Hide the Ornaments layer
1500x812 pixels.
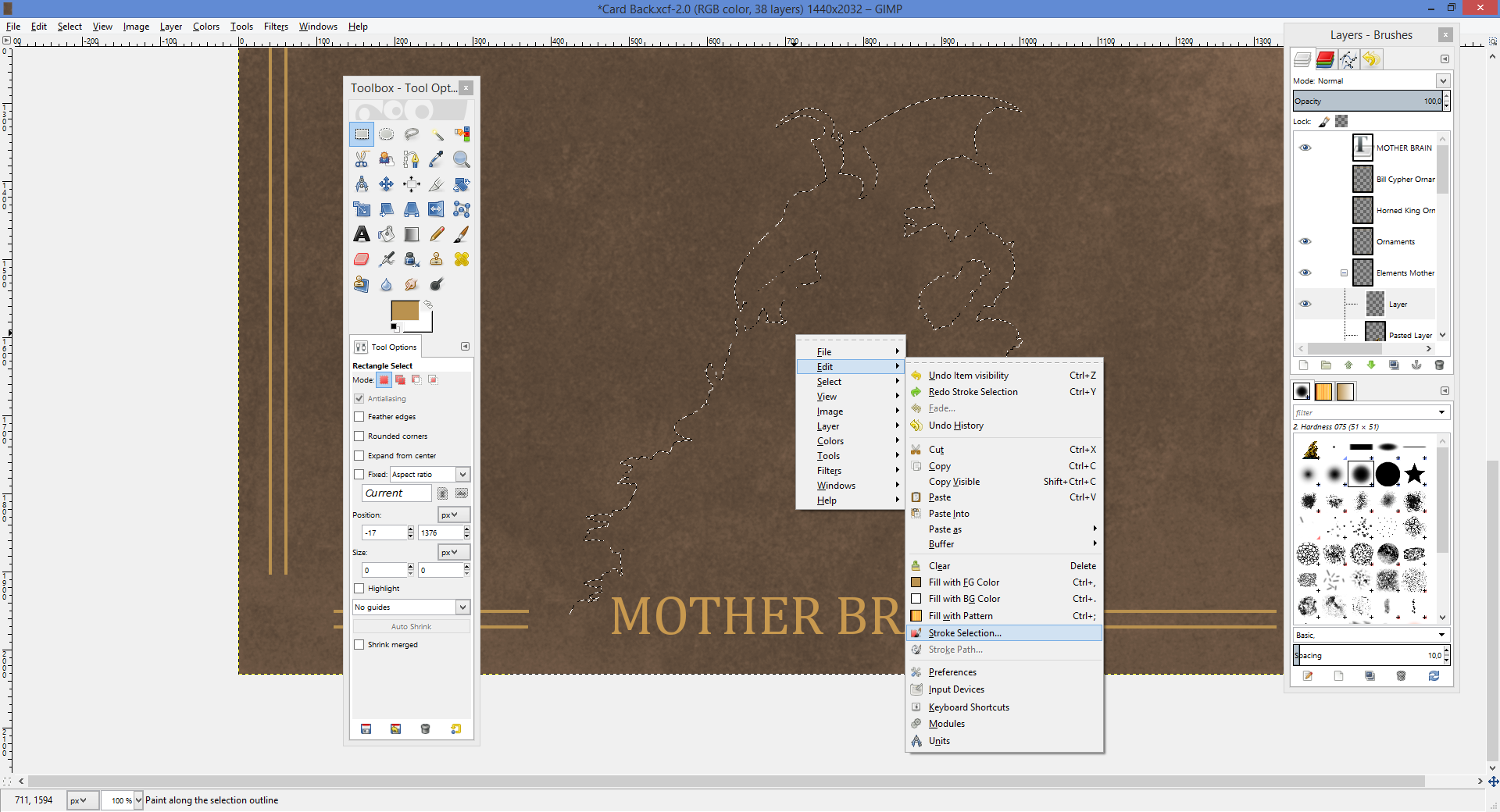(x=1305, y=241)
